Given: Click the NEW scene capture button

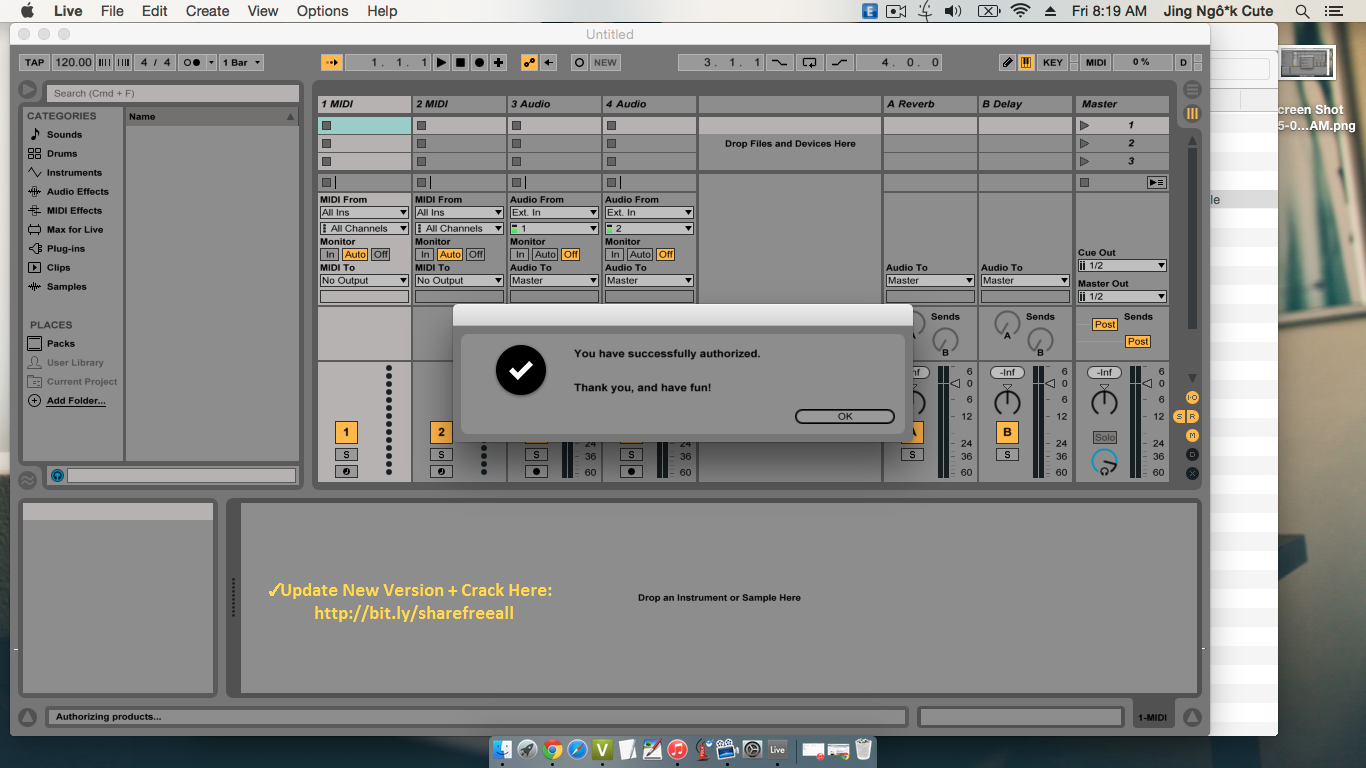Looking at the screenshot, I should click(605, 62).
